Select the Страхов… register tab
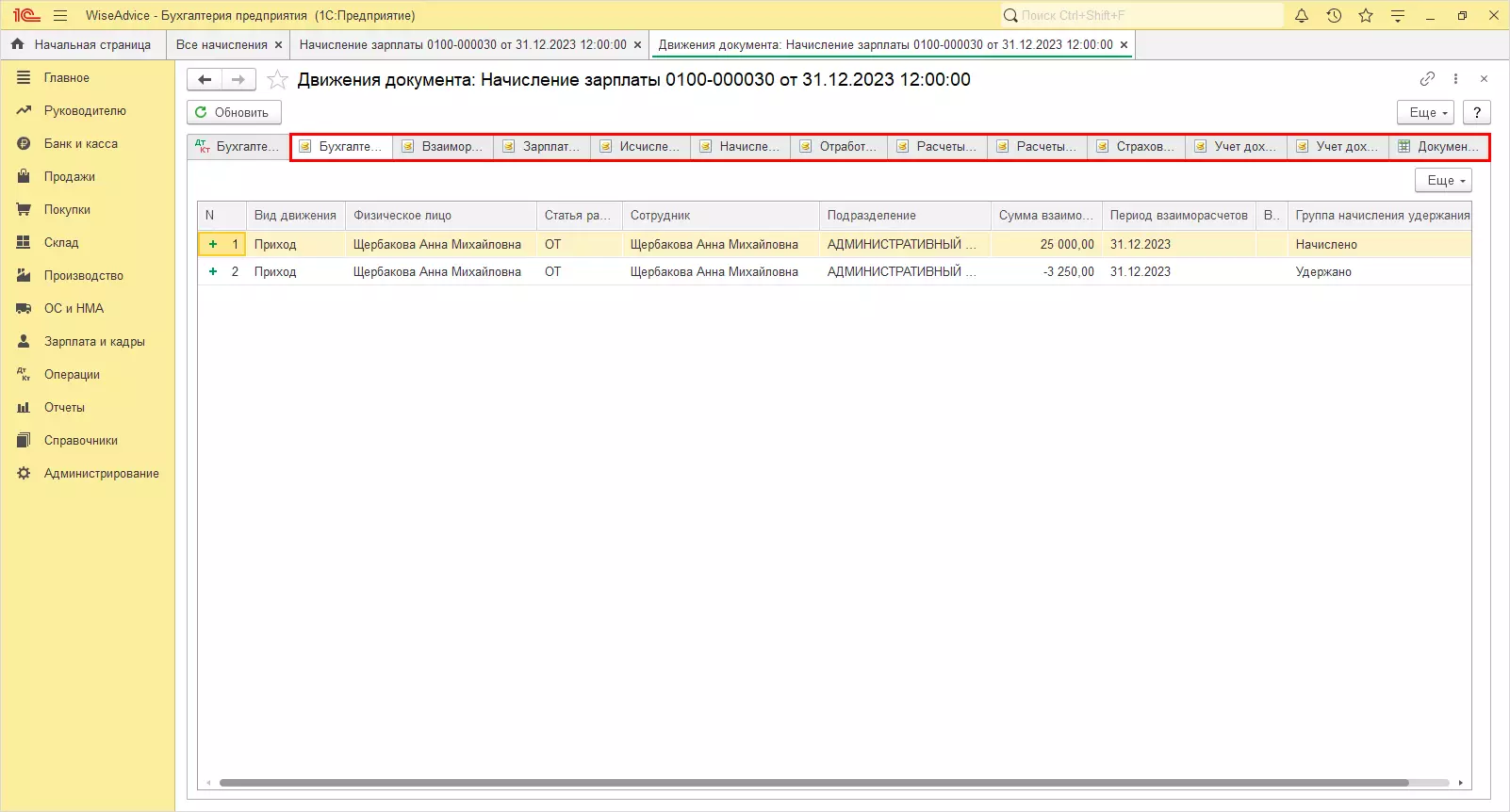 point(1137,147)
